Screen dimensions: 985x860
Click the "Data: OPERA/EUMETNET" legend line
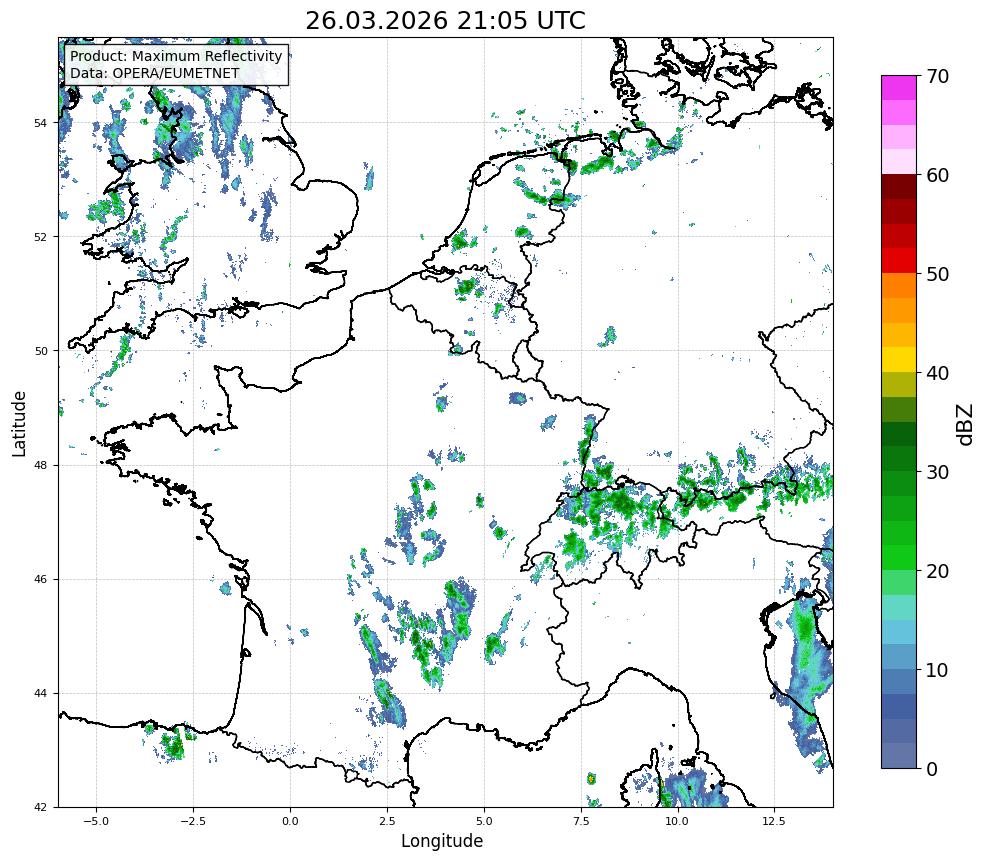click(x=155, y=73)
